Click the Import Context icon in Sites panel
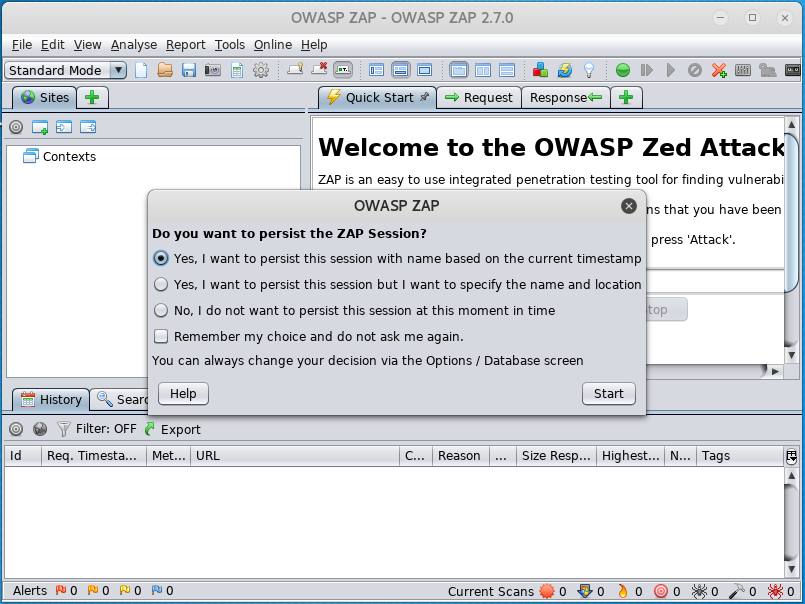The height and width of the screenshot is (604, 805). [64, 127]
